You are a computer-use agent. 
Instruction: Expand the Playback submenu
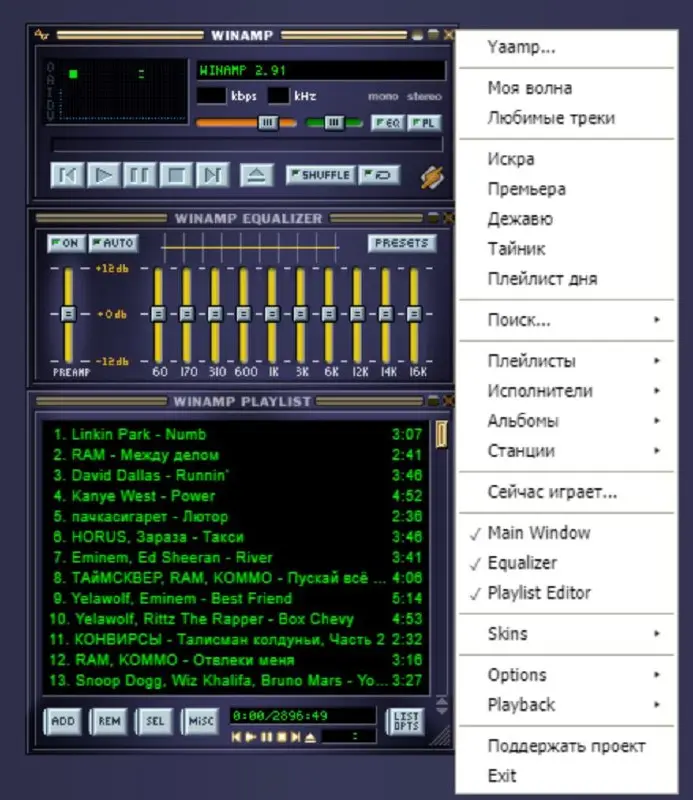(566, 705)
